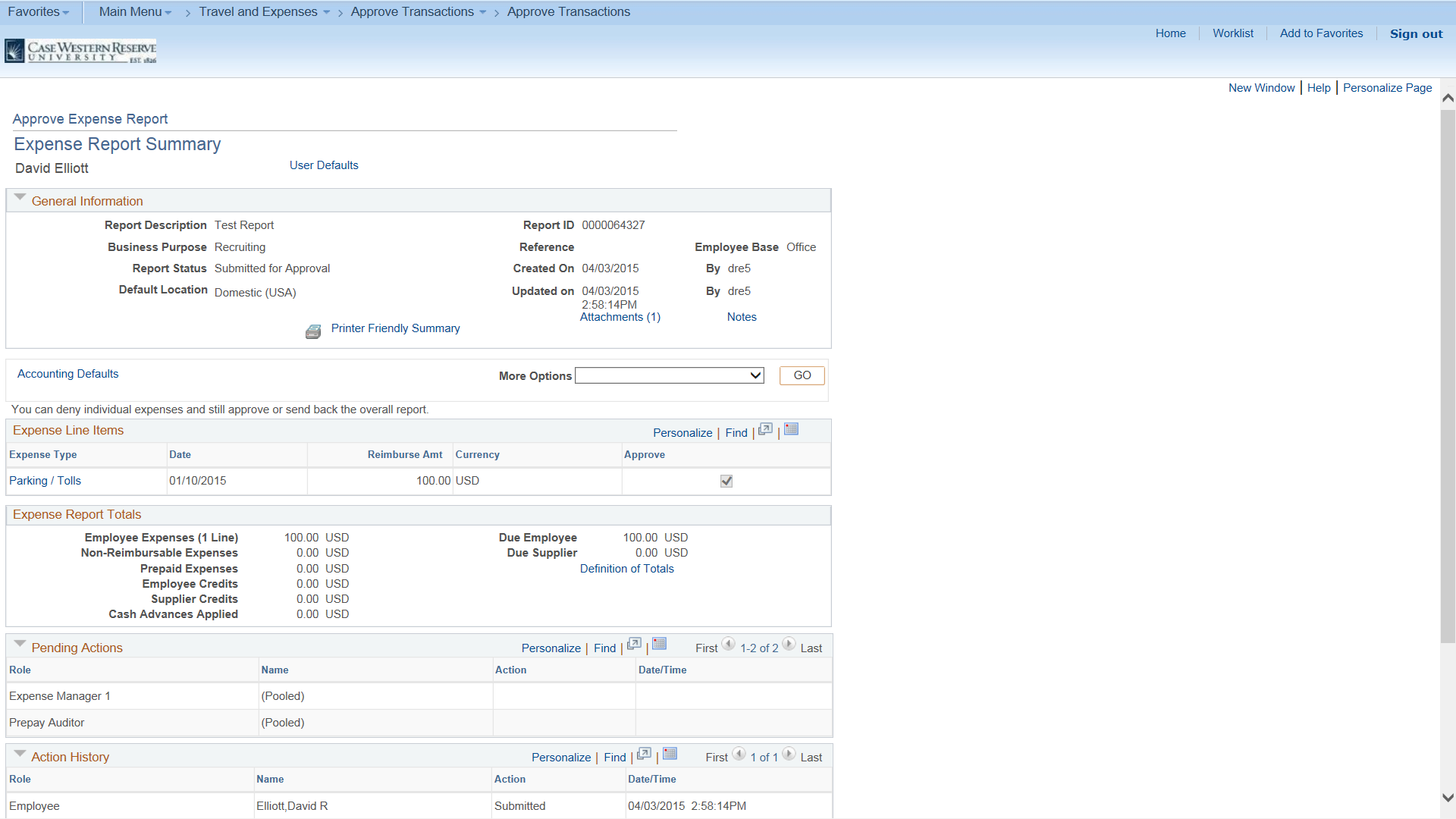Click next page arrow in Pending Actions
The height and width of the screenshot is (819, 1456).
789,645
